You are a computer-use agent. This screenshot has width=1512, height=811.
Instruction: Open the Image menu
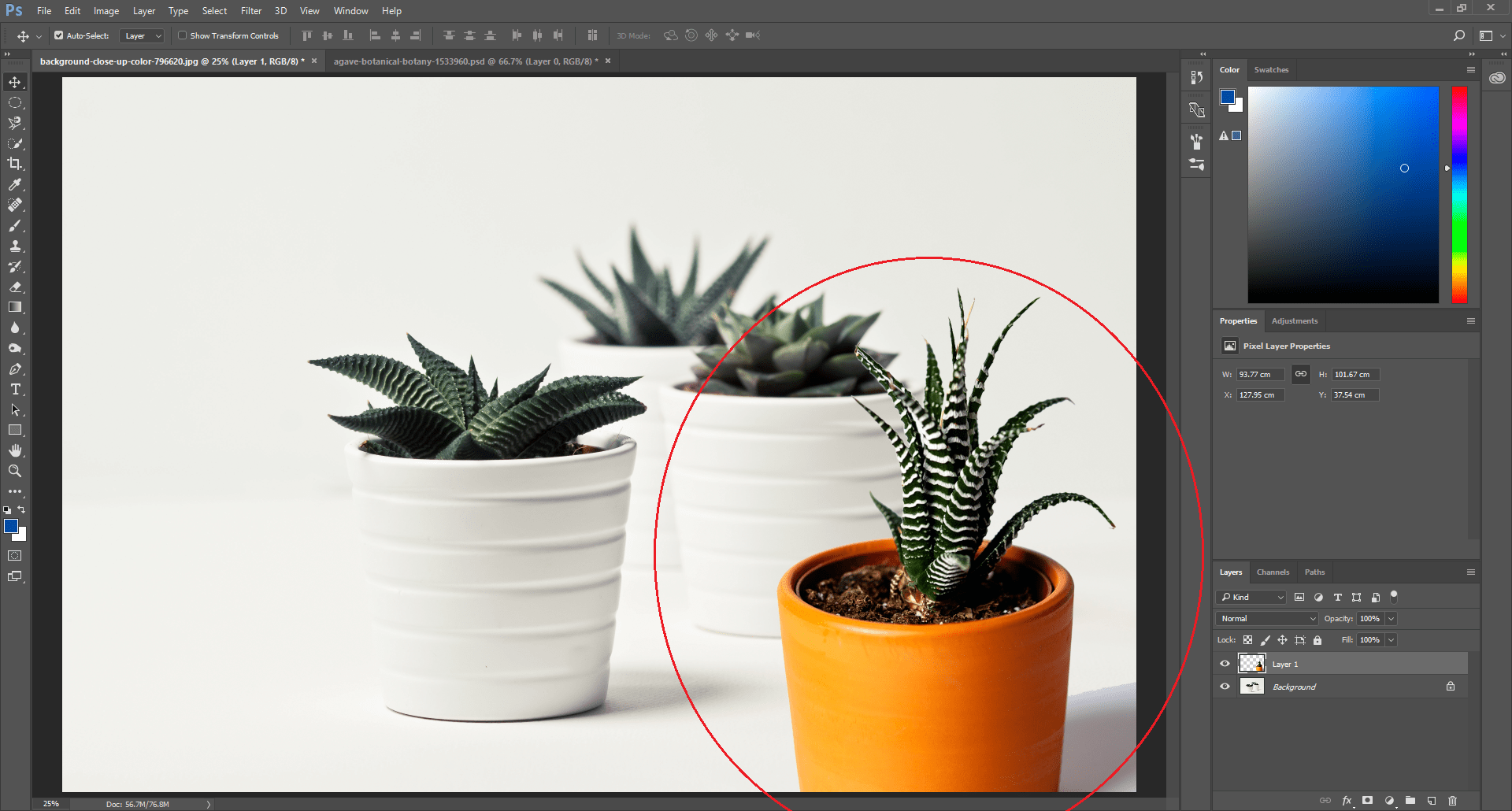(106, 11)
